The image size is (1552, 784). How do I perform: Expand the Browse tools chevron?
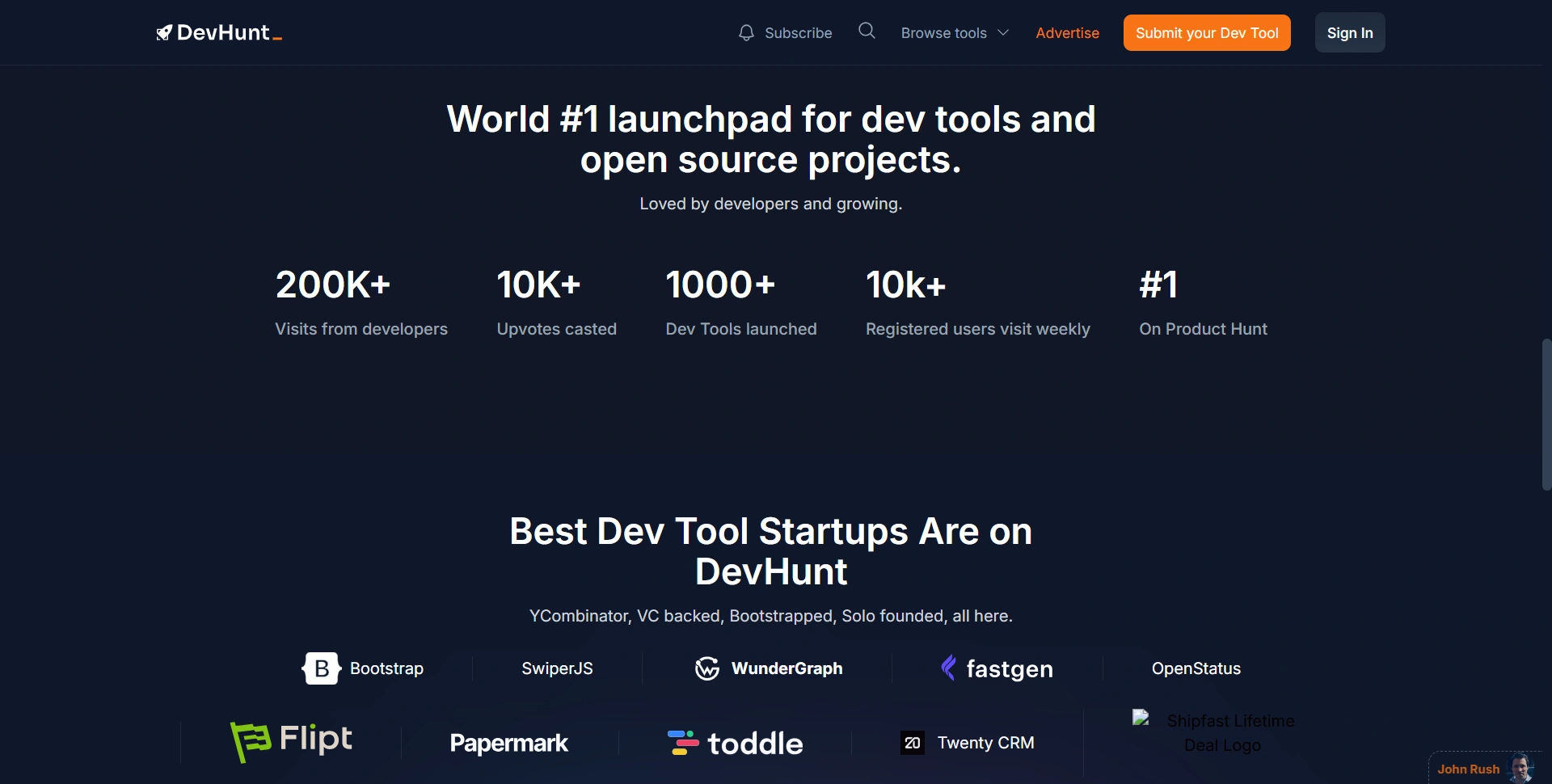pyautogui.click(x=1003, y=33)
